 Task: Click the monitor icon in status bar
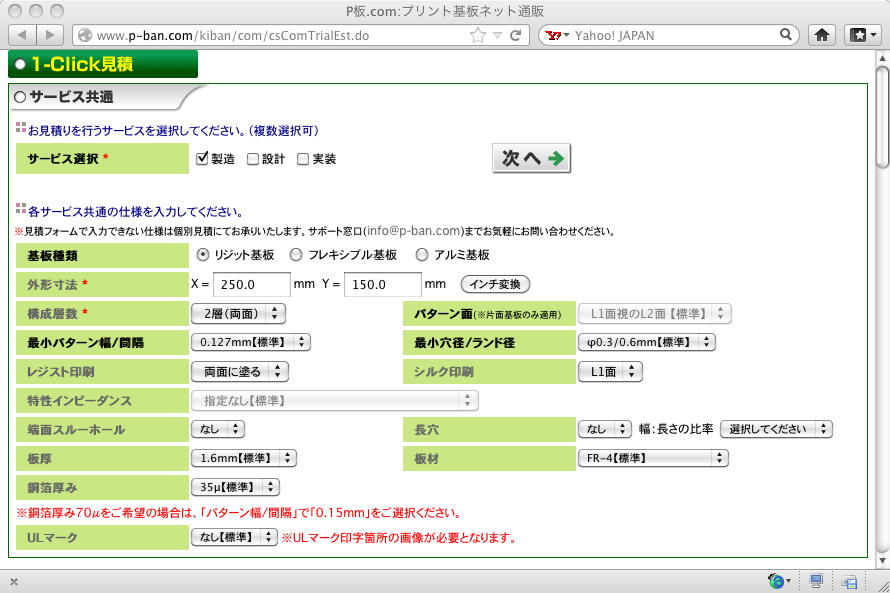pyautogui.click(x=816, y=581)
